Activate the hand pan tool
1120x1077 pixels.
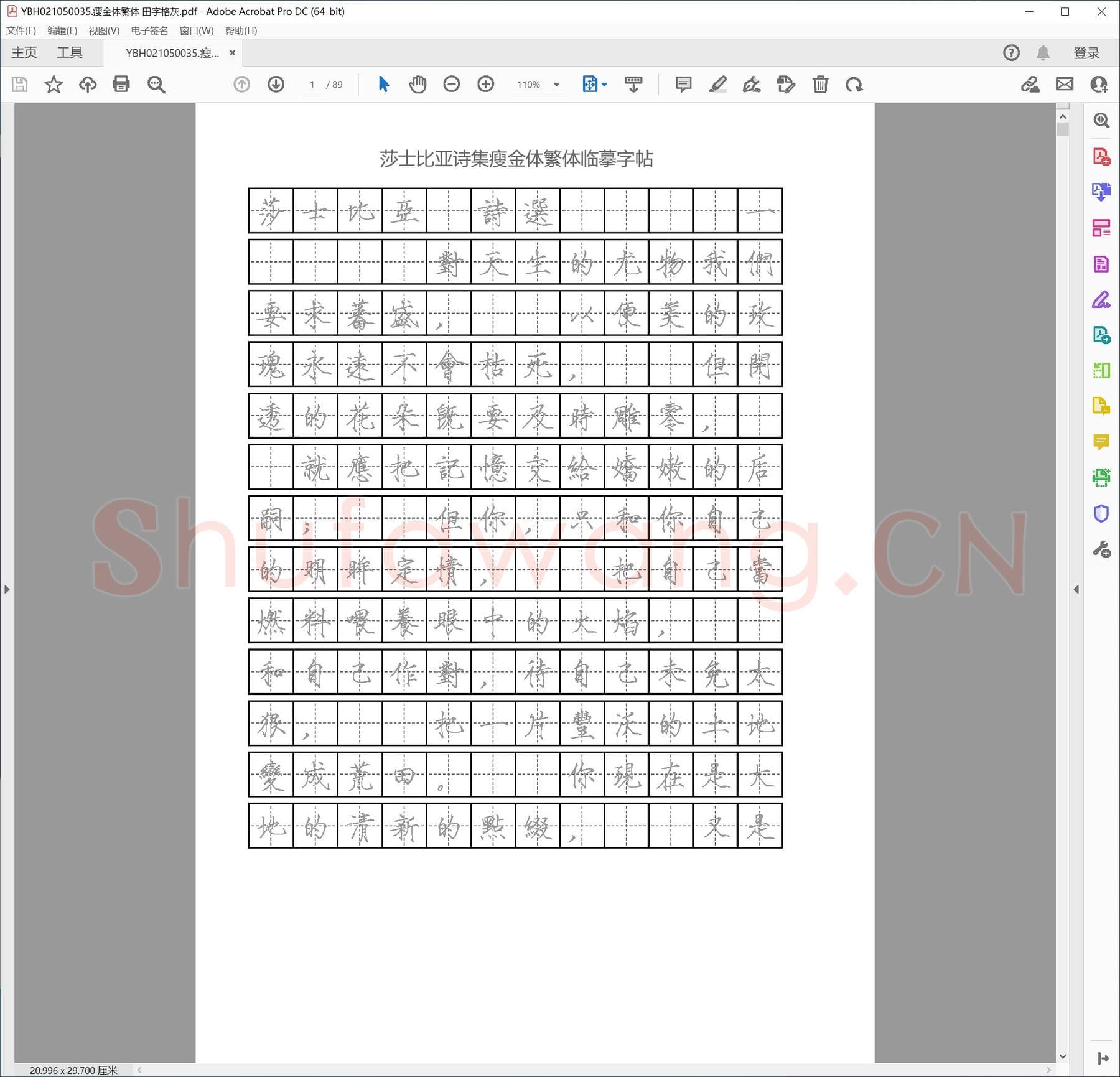(x=418, y=84)
